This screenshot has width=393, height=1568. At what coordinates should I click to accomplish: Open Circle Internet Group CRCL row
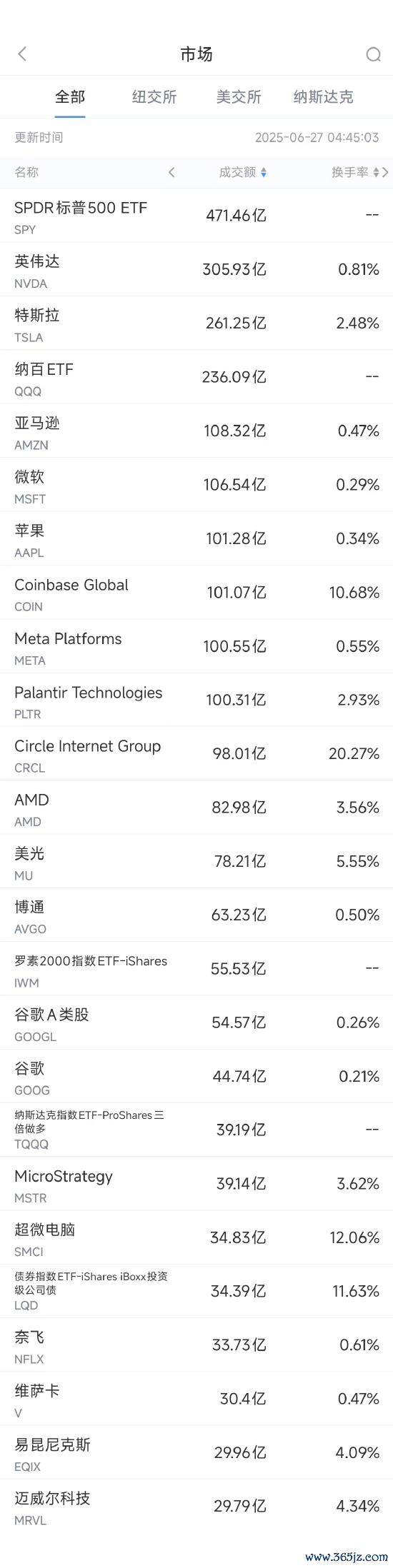[x=196, y=753]
